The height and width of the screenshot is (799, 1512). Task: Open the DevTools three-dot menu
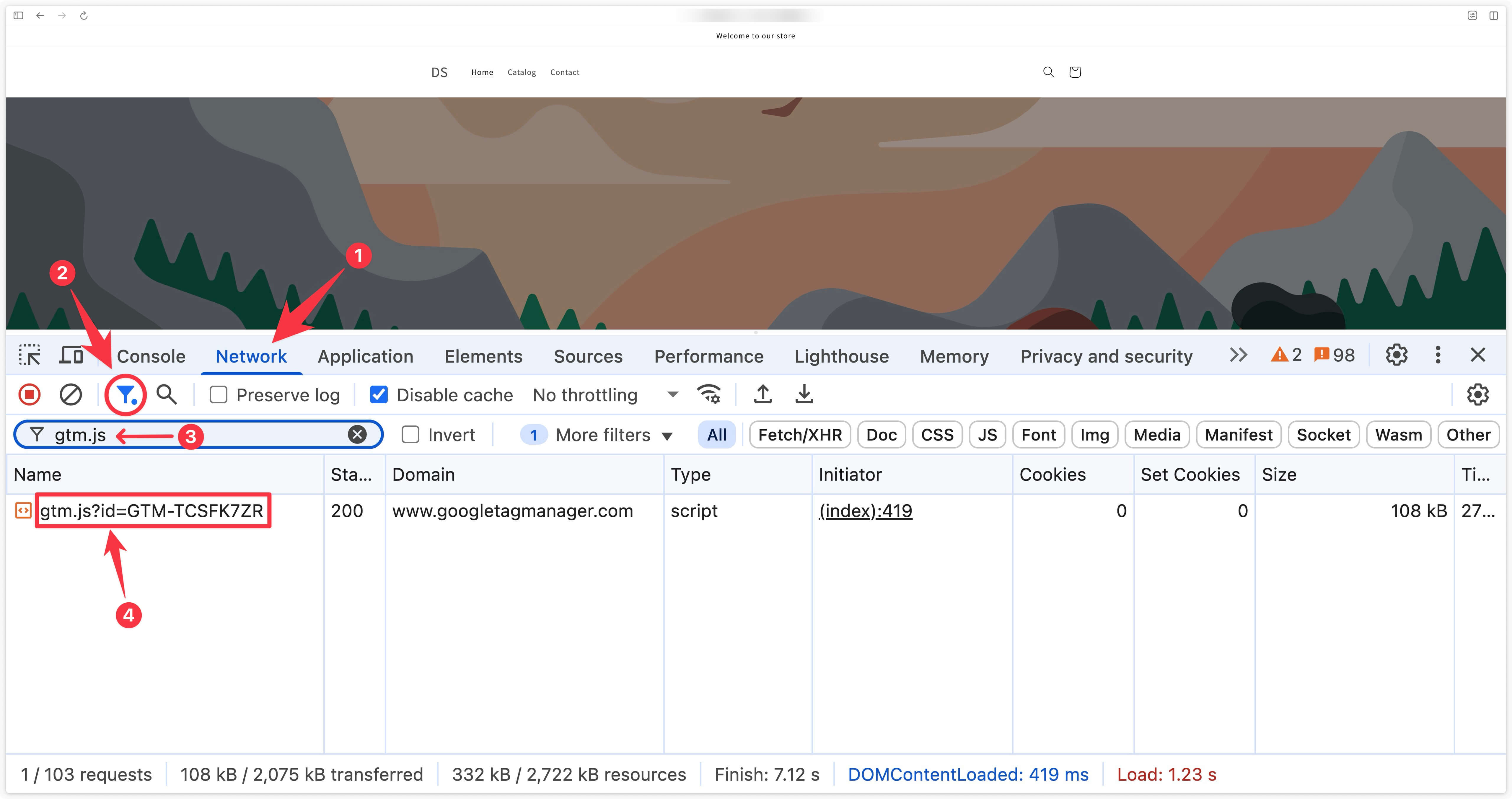1438,355
